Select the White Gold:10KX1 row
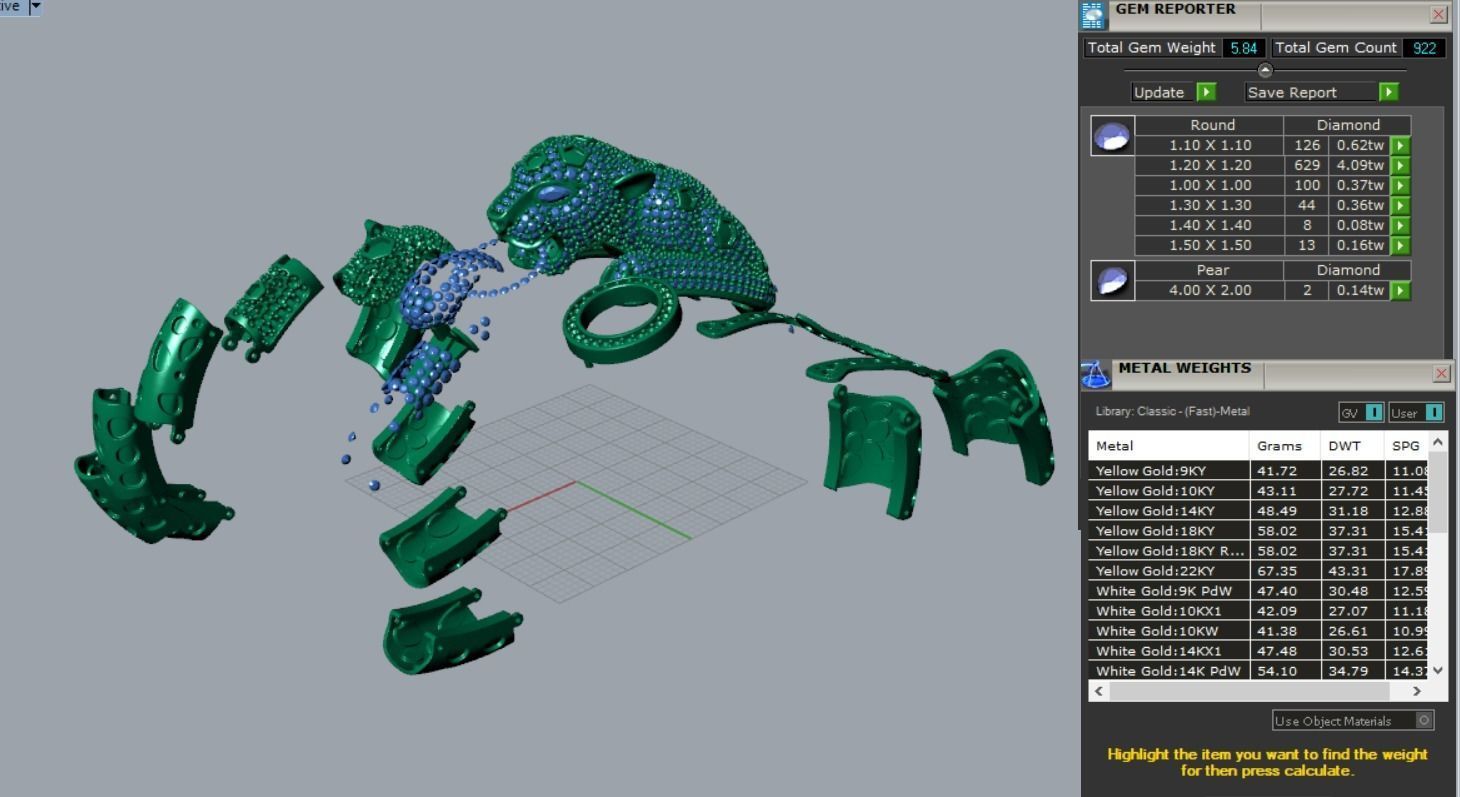Screen dimensions: 1460x797 tap(1259, 610)
